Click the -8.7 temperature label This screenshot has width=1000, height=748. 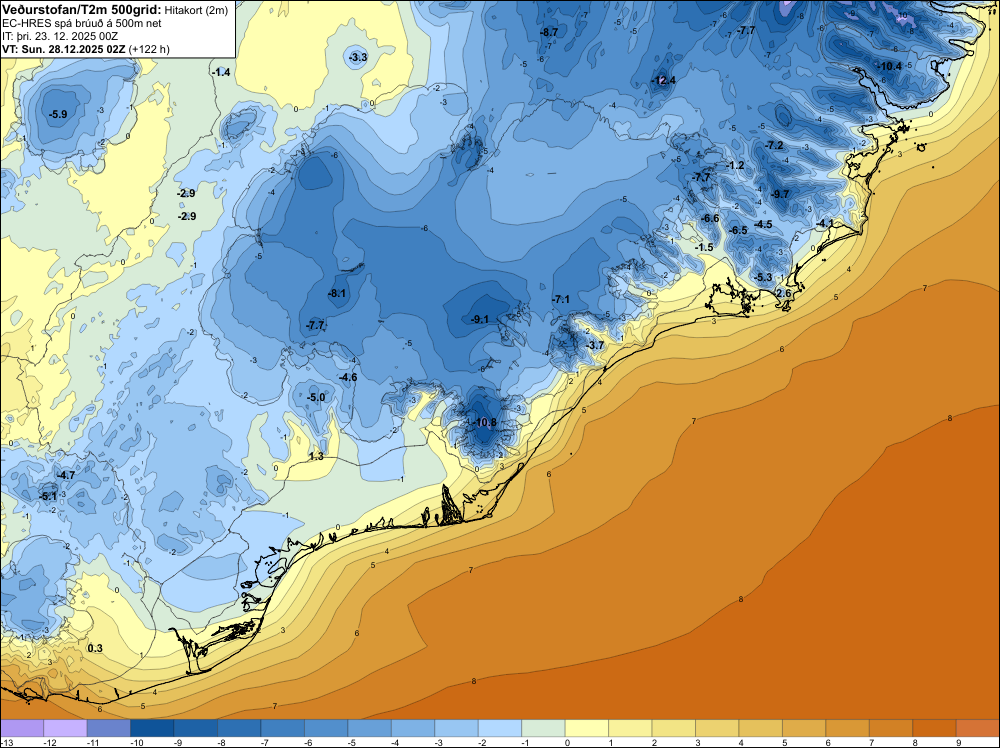click(x=549, y=32)
